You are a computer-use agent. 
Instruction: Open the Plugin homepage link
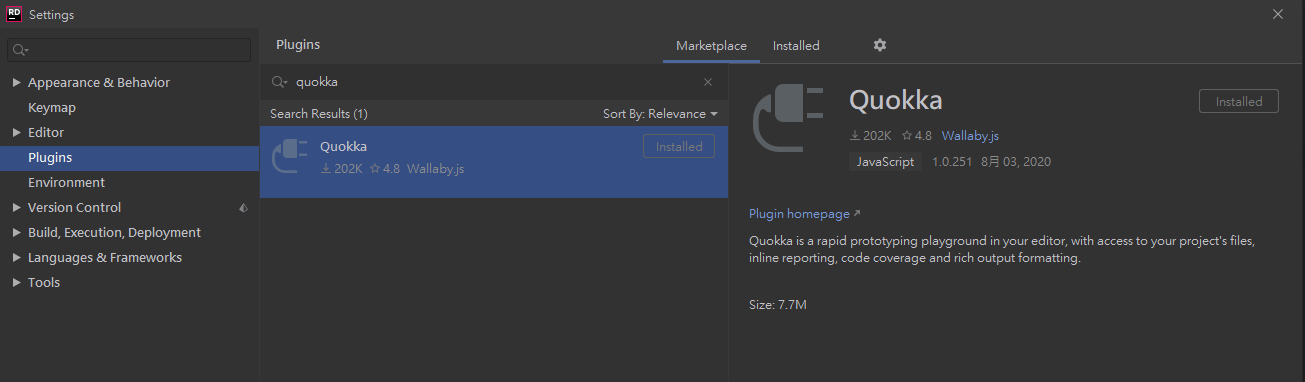804,214
